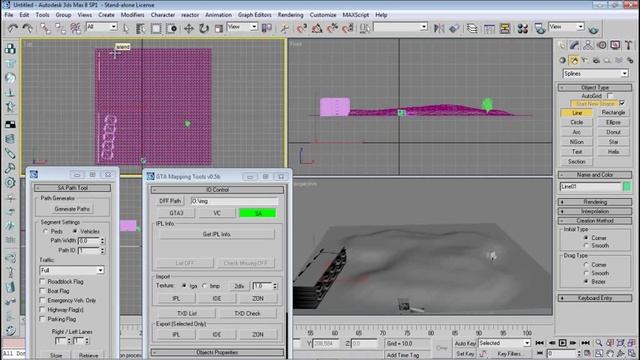Open the Hierarchy command panel tab

[x=588, y=45]
